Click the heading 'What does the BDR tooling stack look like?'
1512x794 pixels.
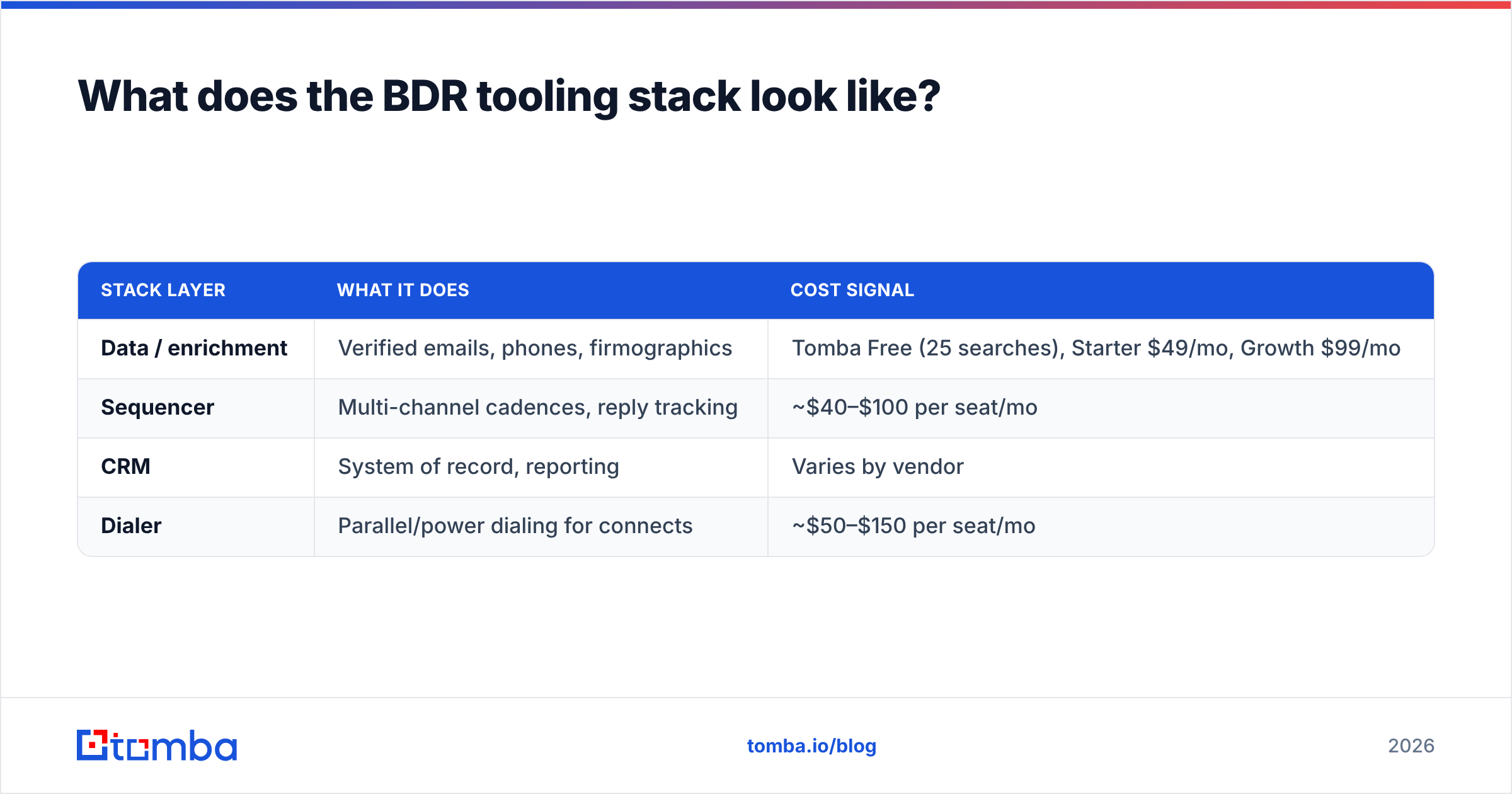(x=509, y=96)
